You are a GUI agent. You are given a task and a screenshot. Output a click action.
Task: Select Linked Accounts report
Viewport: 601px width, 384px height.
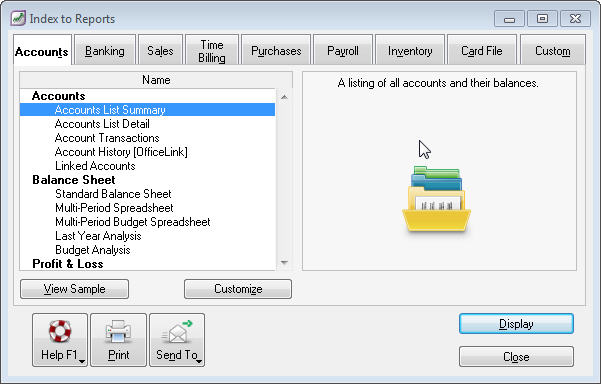(x=148, y=166)
